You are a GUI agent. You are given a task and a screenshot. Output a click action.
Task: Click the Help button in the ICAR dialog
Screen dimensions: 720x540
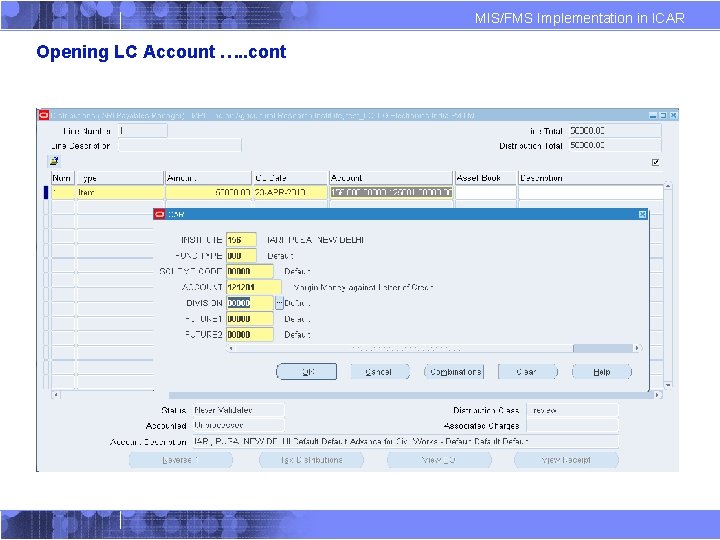602,371
